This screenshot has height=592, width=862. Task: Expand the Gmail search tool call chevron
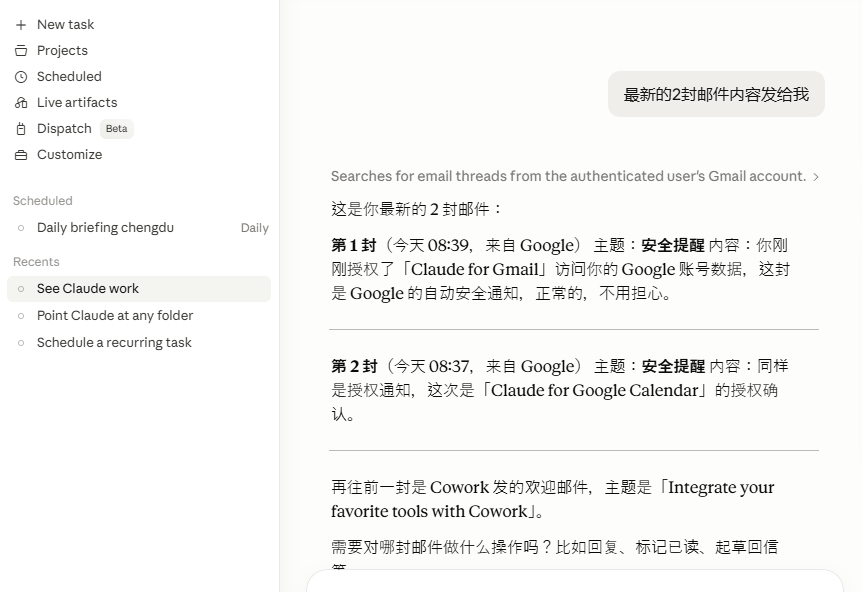click(816, 176)
